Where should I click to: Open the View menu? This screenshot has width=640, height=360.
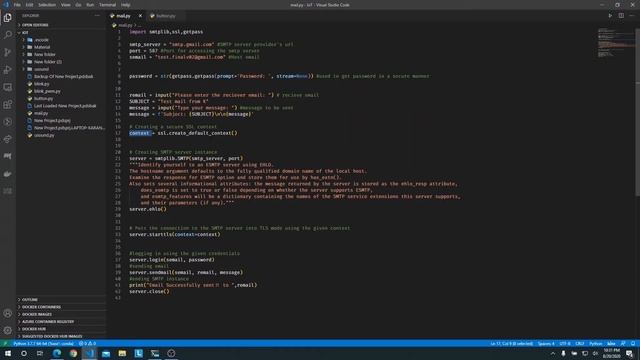click(x=66, y=5)
